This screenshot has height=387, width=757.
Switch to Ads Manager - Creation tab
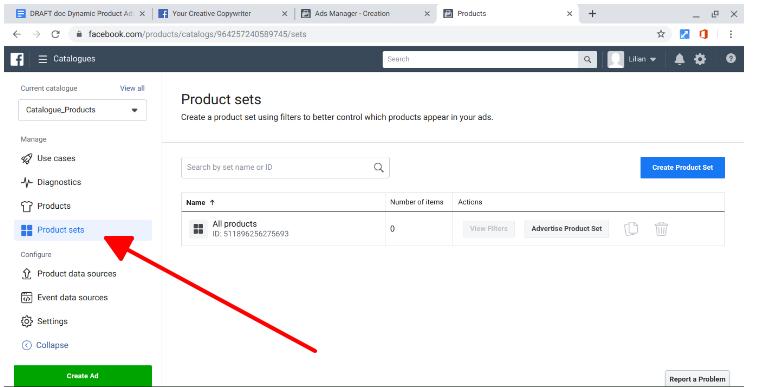click(x=352, y=14)
